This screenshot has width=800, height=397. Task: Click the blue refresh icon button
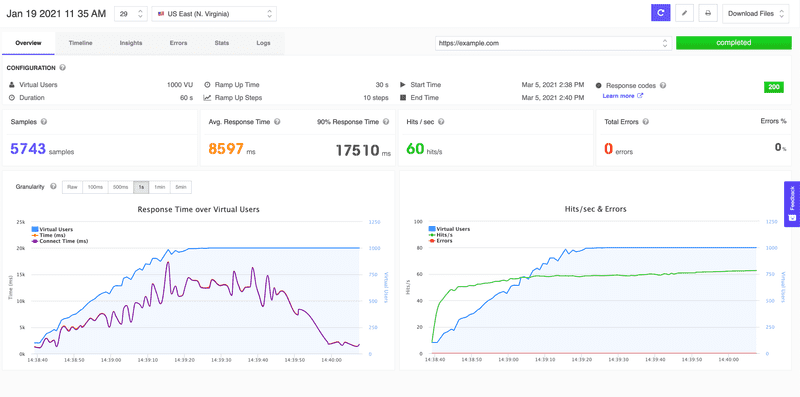tap(660, 13)
